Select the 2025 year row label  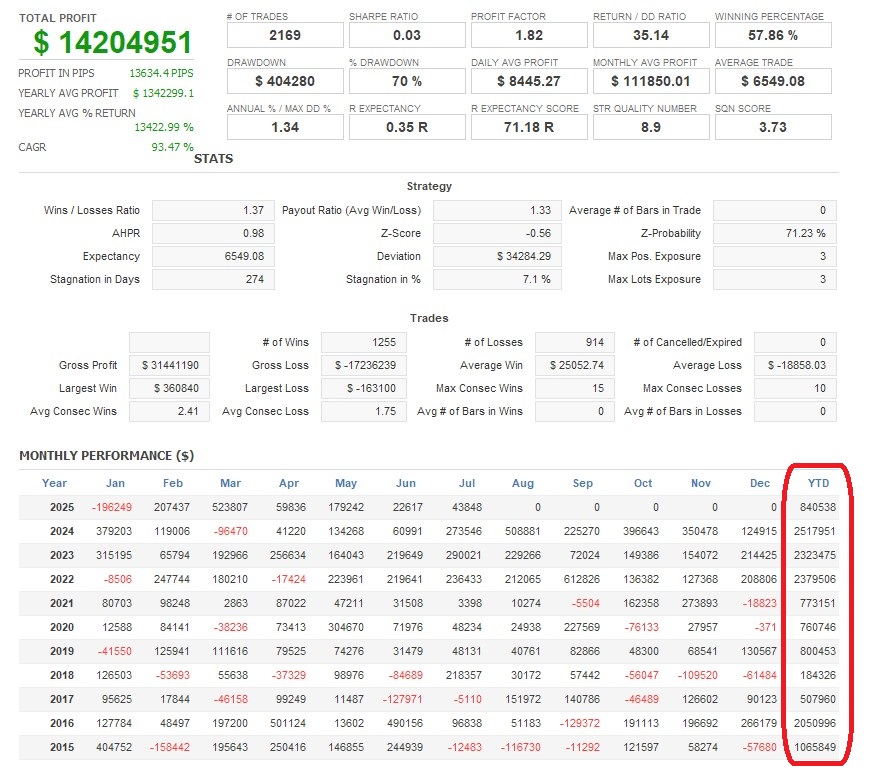(62, 507)
